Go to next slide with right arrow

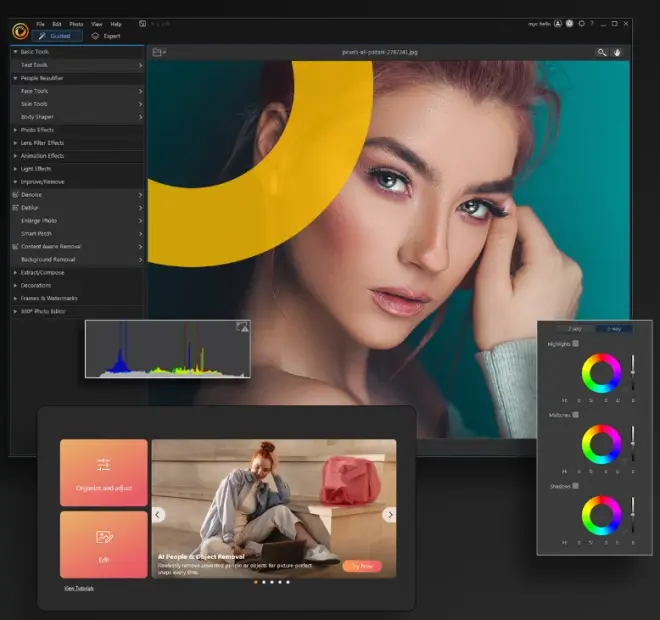coord(389,515)
